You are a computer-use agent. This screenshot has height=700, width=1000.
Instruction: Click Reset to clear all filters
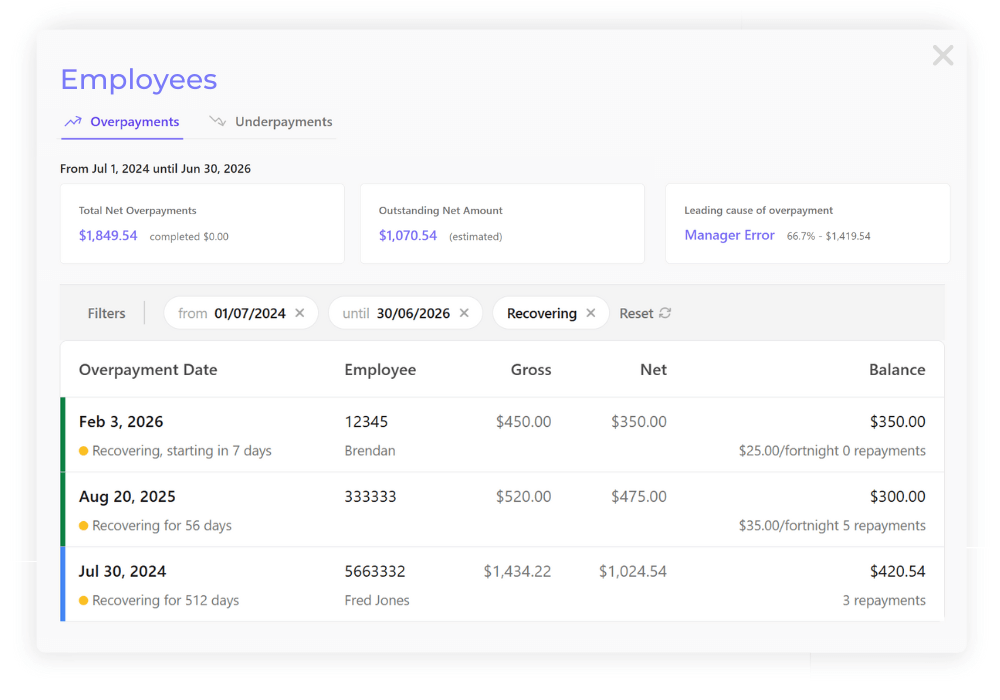point(636,313)
